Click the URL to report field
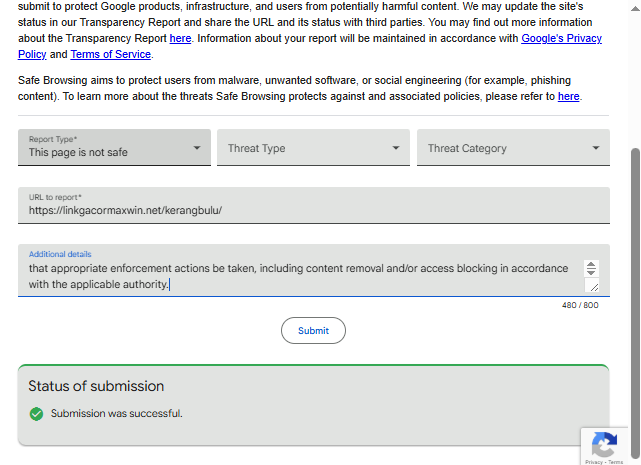 [x=314, y=205]
